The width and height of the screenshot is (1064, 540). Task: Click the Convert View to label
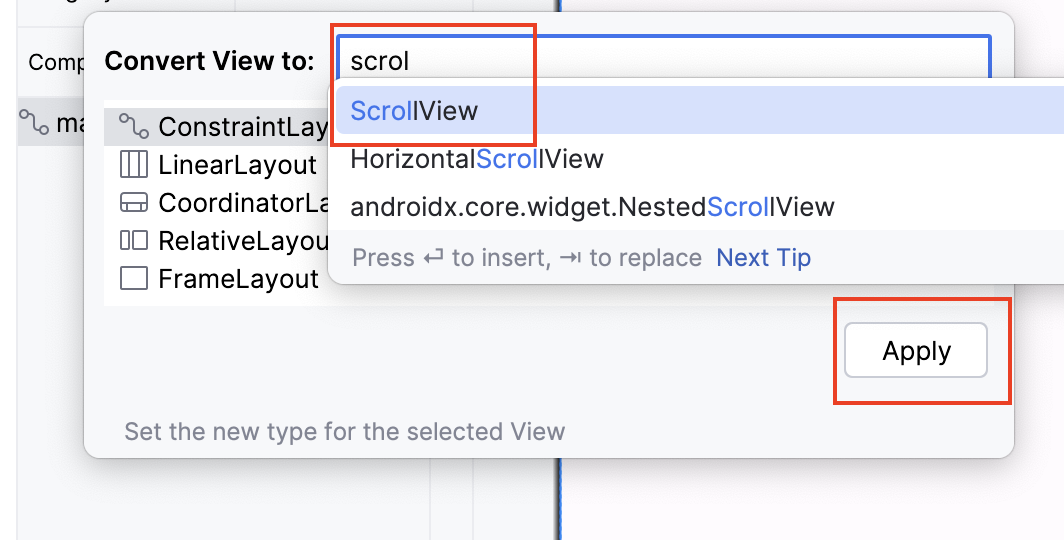[210, 61]
